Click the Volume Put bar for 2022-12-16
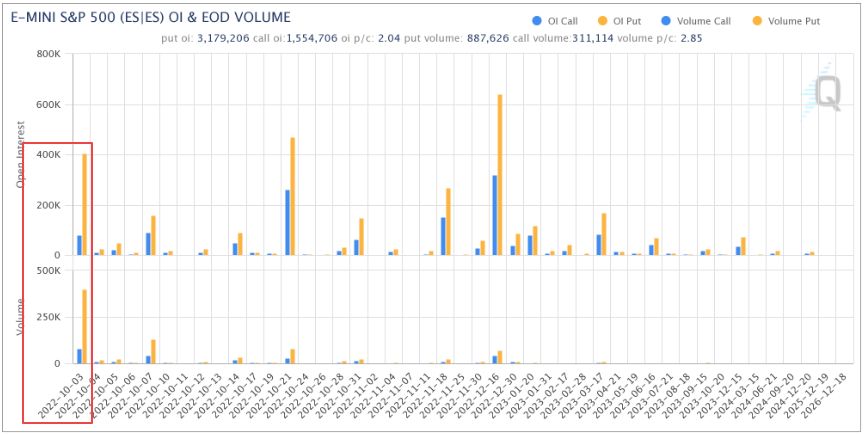Viewport: 864px width, 435px height. point(500,357)
